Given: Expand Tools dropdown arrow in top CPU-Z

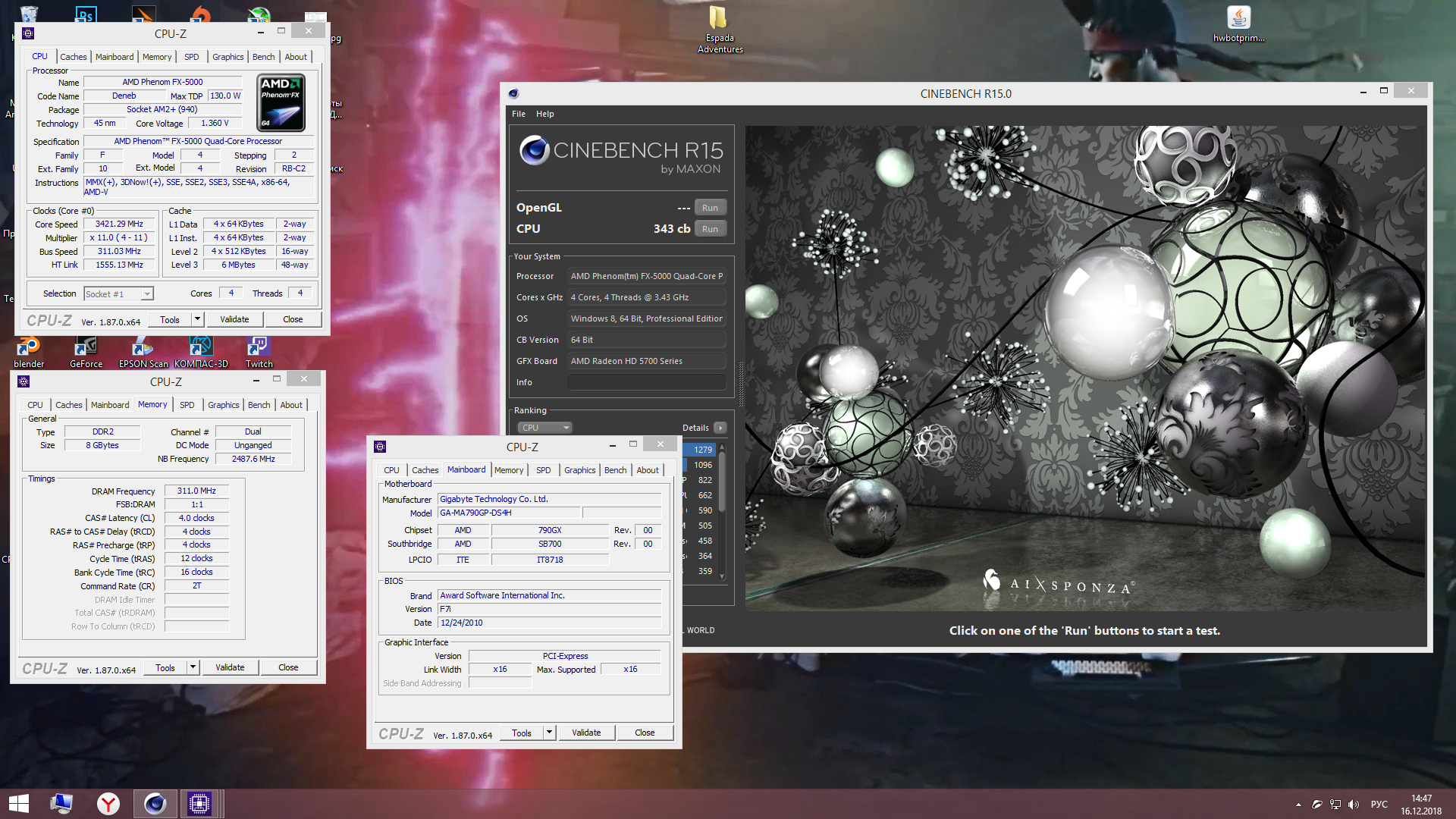Looking at the screenshot, I should (x=197, y=319).
